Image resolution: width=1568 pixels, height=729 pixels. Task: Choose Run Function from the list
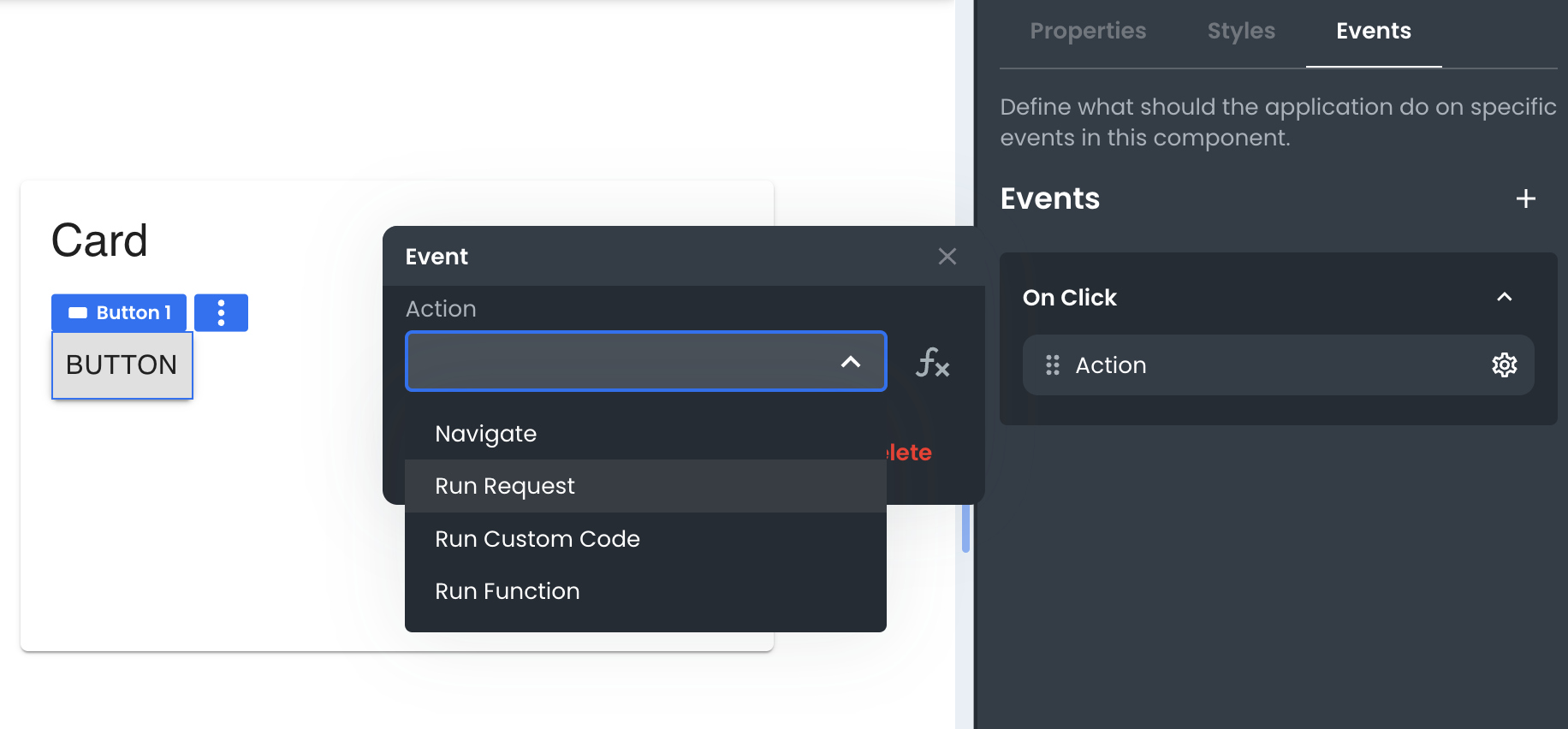click(x=507, y=591)
